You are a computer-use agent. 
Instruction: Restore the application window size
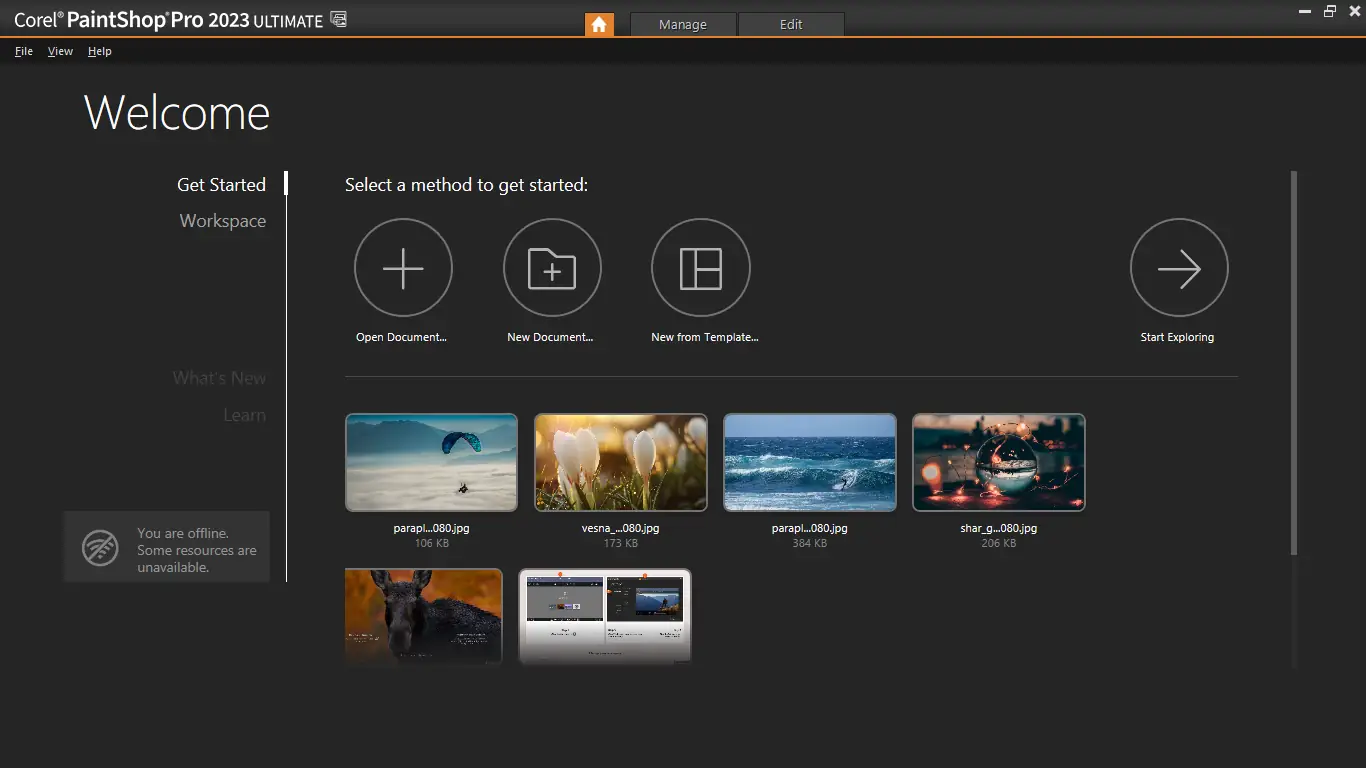pos(1330,11)
